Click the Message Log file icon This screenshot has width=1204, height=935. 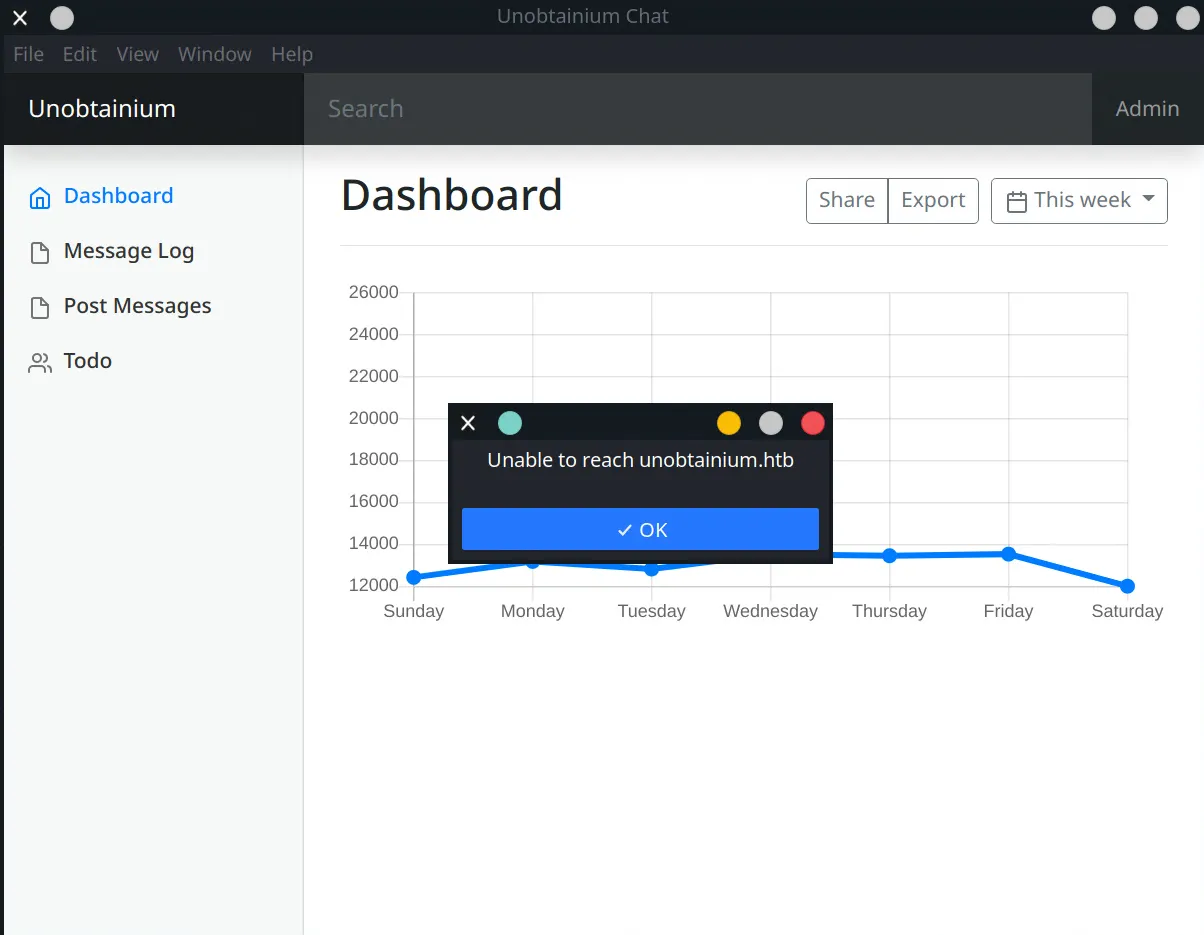[40, 252]
